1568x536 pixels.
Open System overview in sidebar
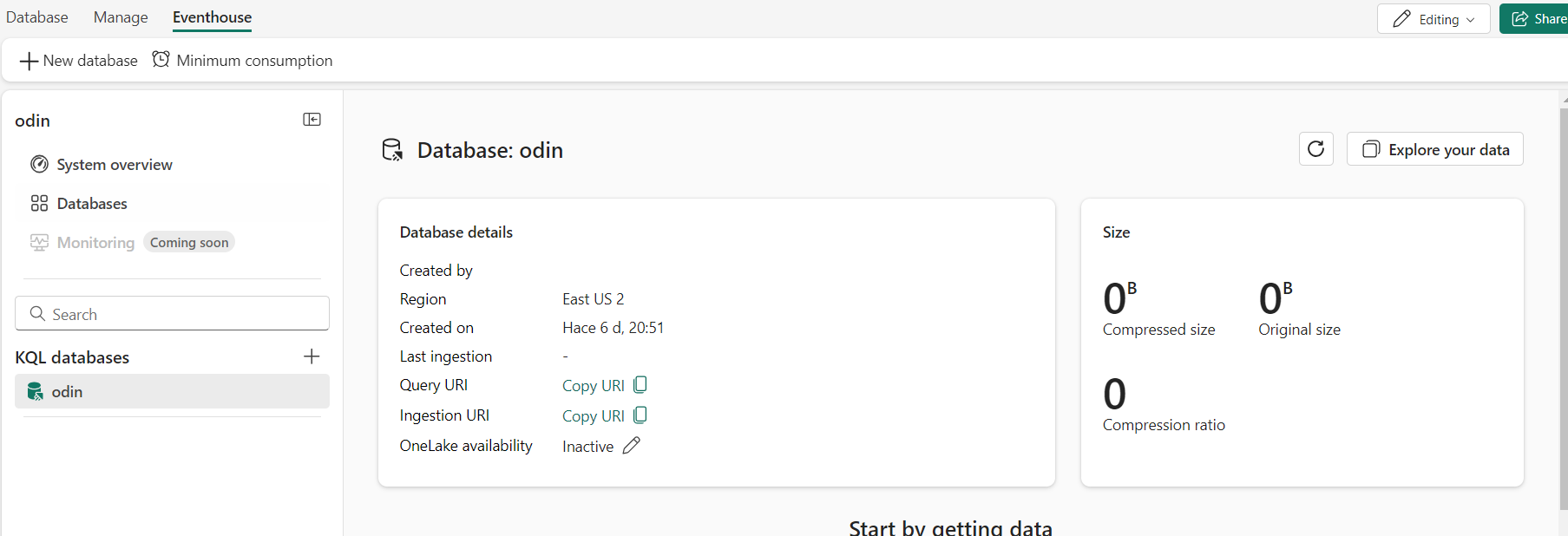(x=114, y=165)
